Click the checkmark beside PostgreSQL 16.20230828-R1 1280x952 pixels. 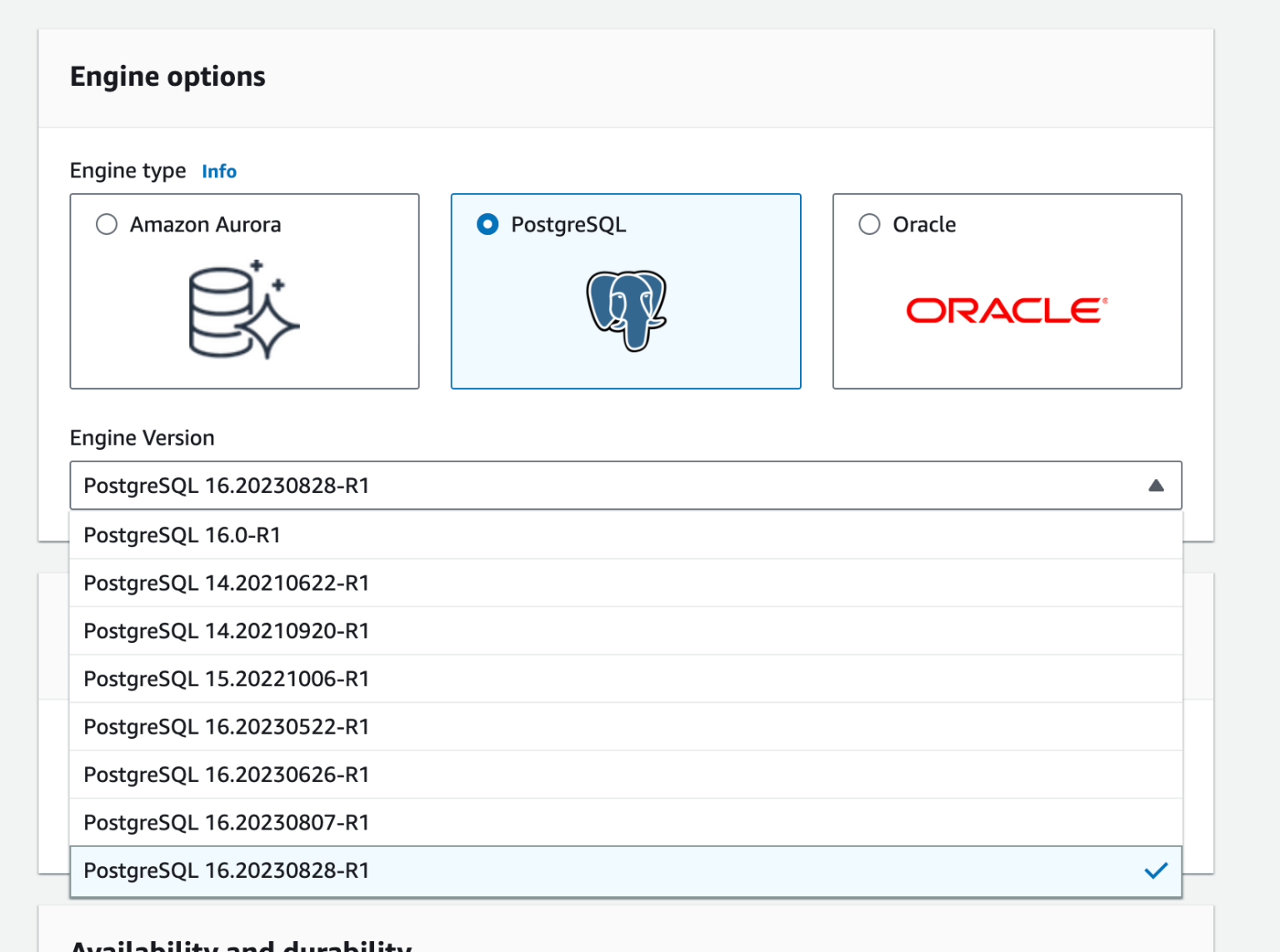click(1156, 870)
